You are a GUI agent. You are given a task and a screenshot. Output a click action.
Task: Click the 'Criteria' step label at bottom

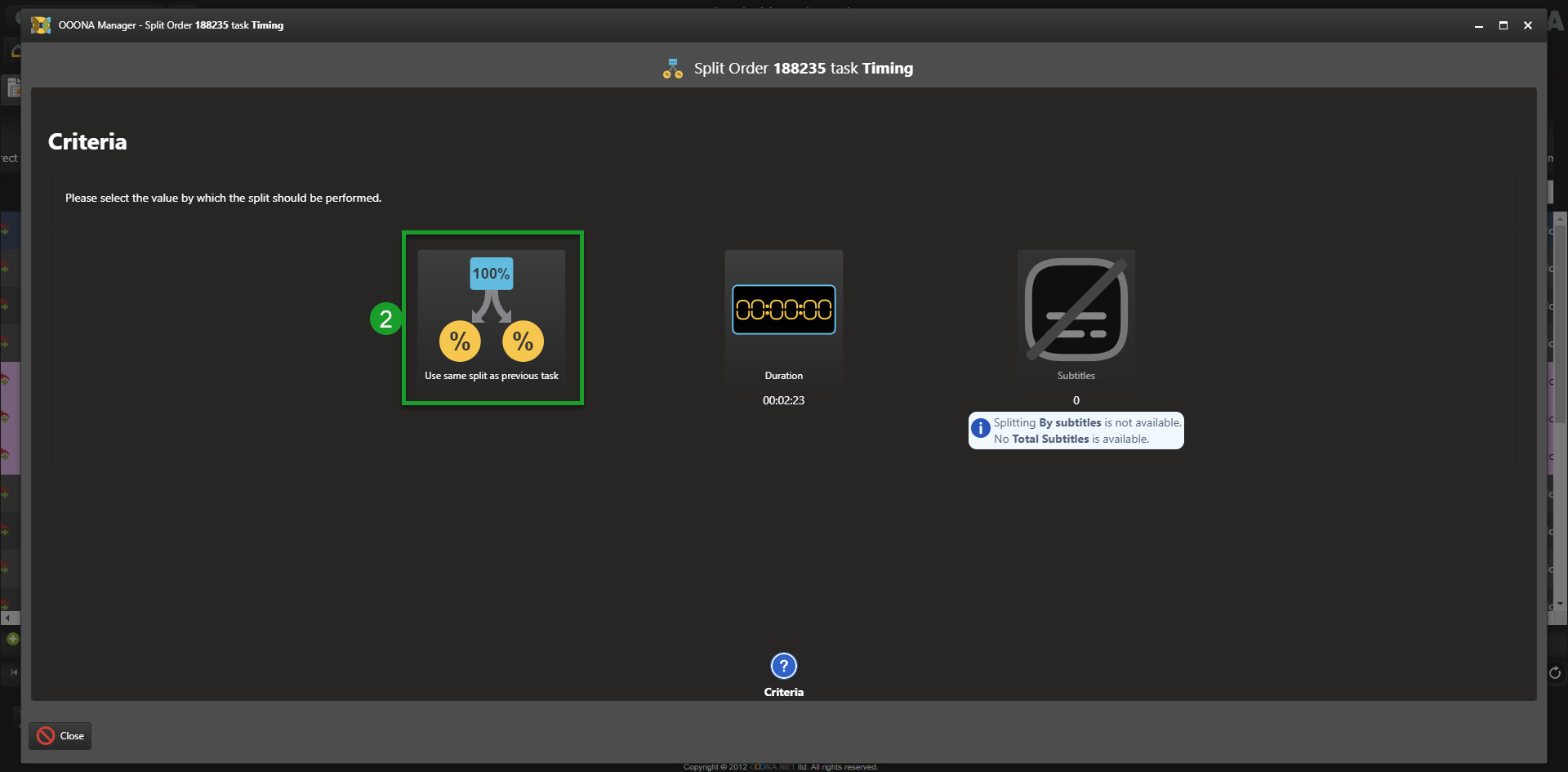tap(783, 692)
